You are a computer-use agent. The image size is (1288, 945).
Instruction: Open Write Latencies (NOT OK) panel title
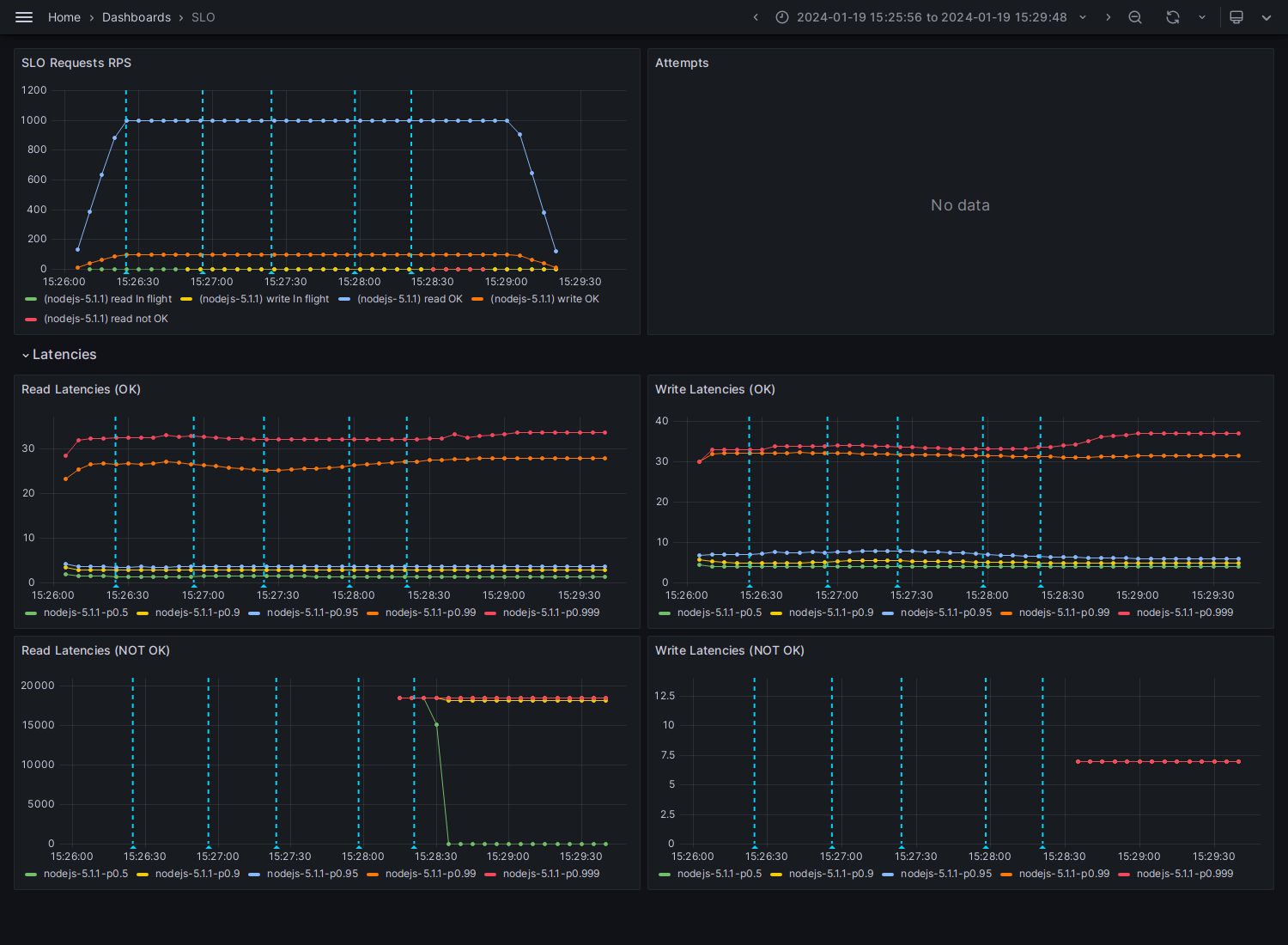click(x=730, y=650)
